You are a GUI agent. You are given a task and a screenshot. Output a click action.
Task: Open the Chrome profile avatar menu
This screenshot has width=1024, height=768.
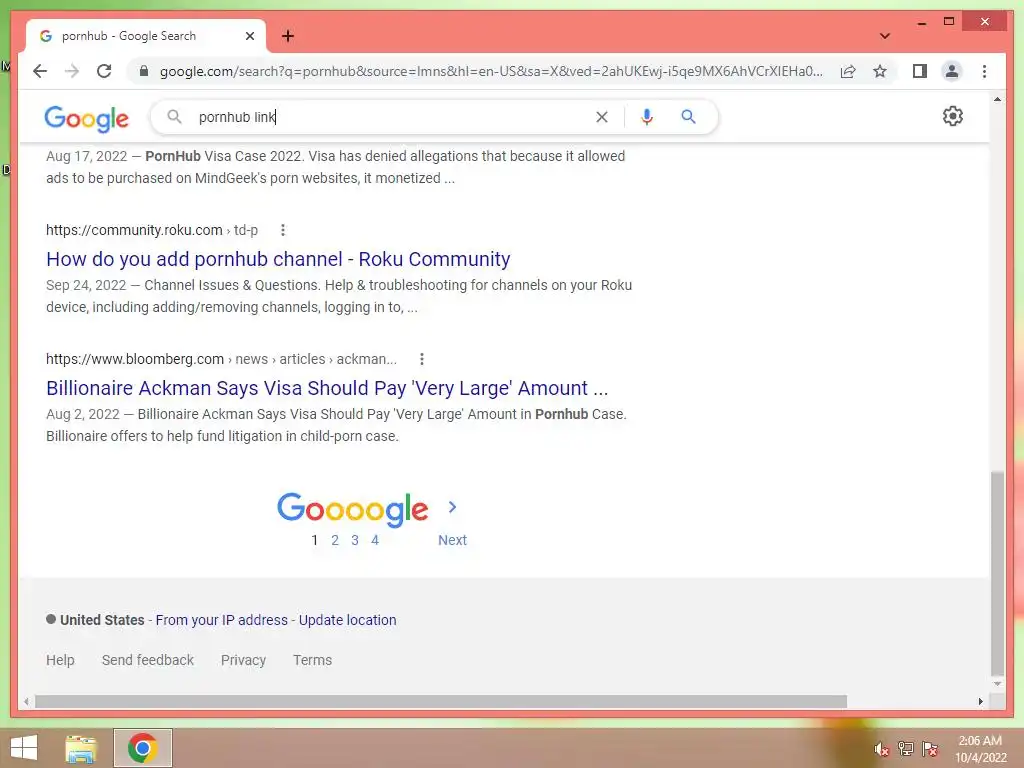tap(952, 71)
